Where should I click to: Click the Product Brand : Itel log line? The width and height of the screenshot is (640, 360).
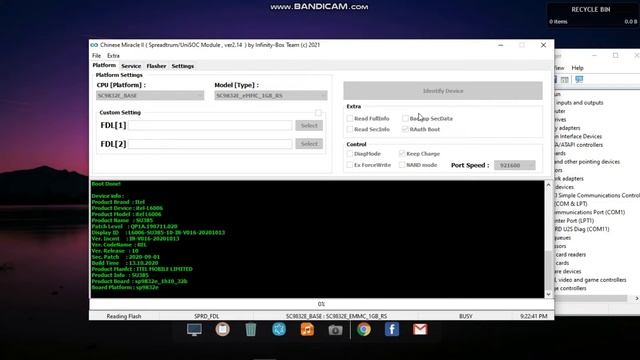point(118,202)
